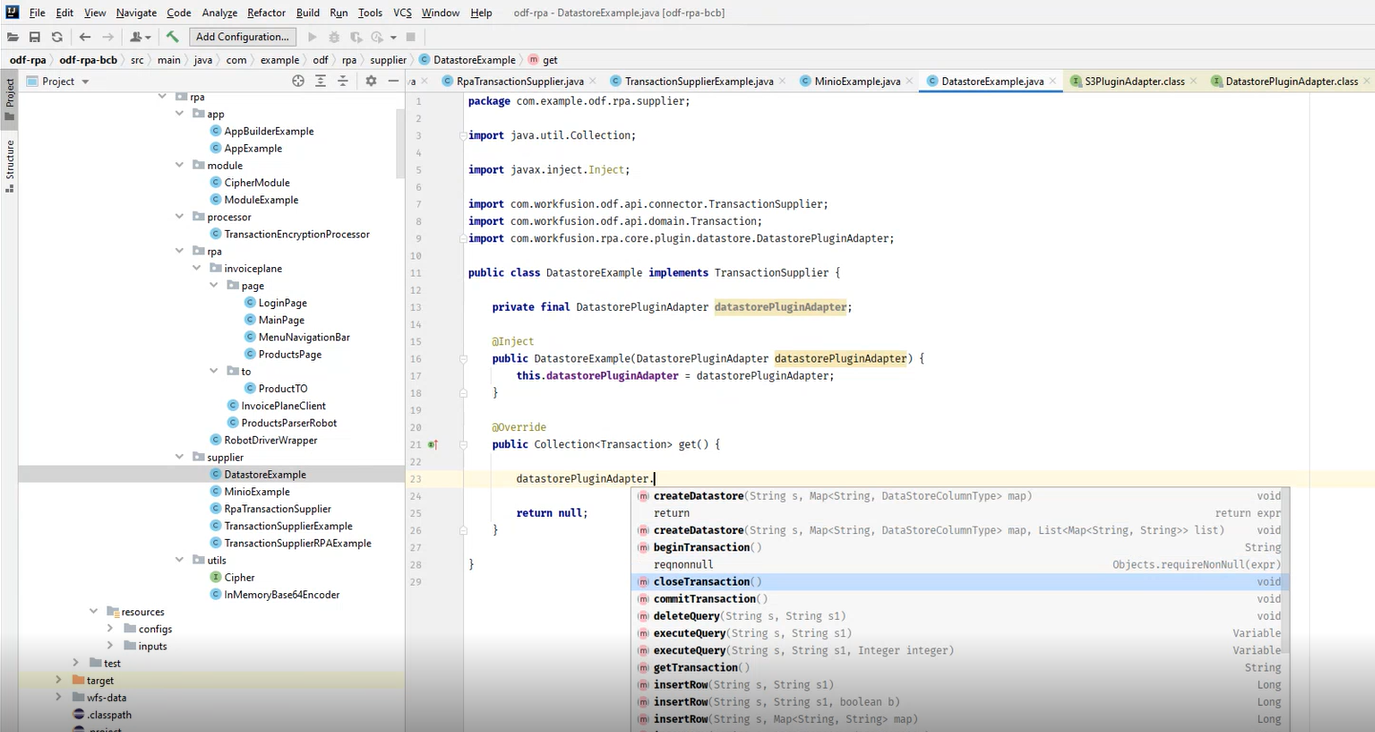Collapse the processor folder
Viewport: 1375px width, 732px height.
click(x=180, y=216)
